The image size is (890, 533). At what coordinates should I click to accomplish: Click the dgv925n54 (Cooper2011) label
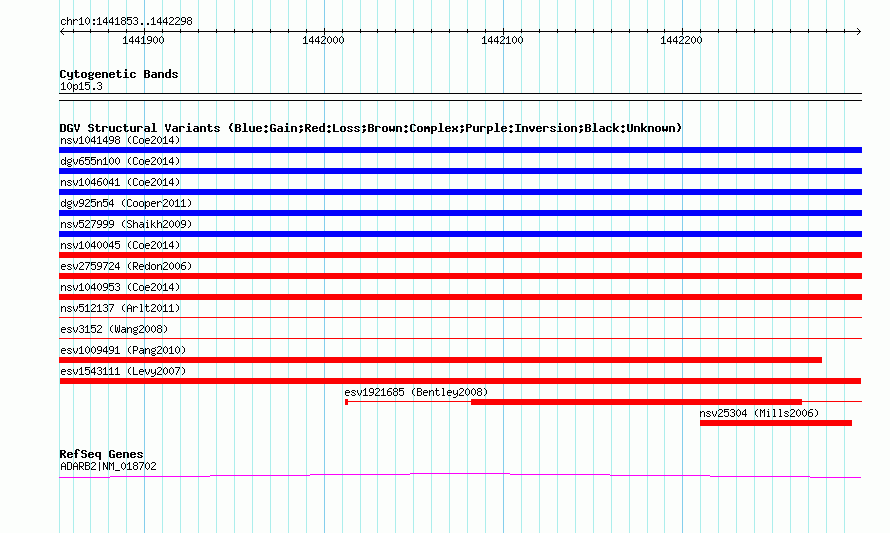[x=126, y=203]
